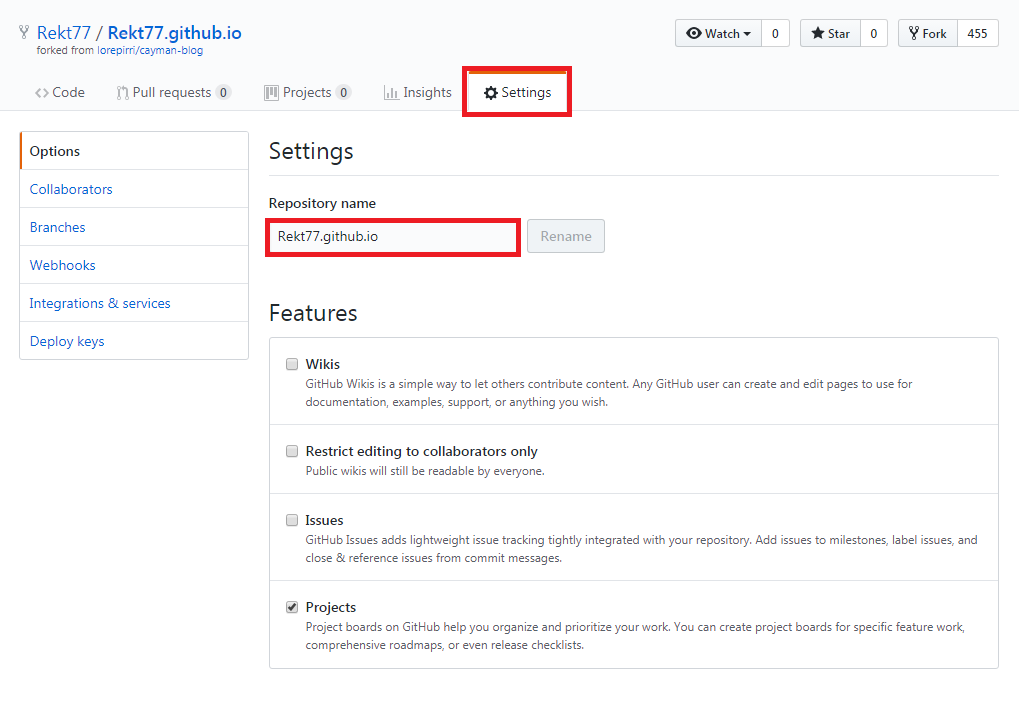Click the fork icon in Fork button
1019x719 pixels.
pos(914,33)
